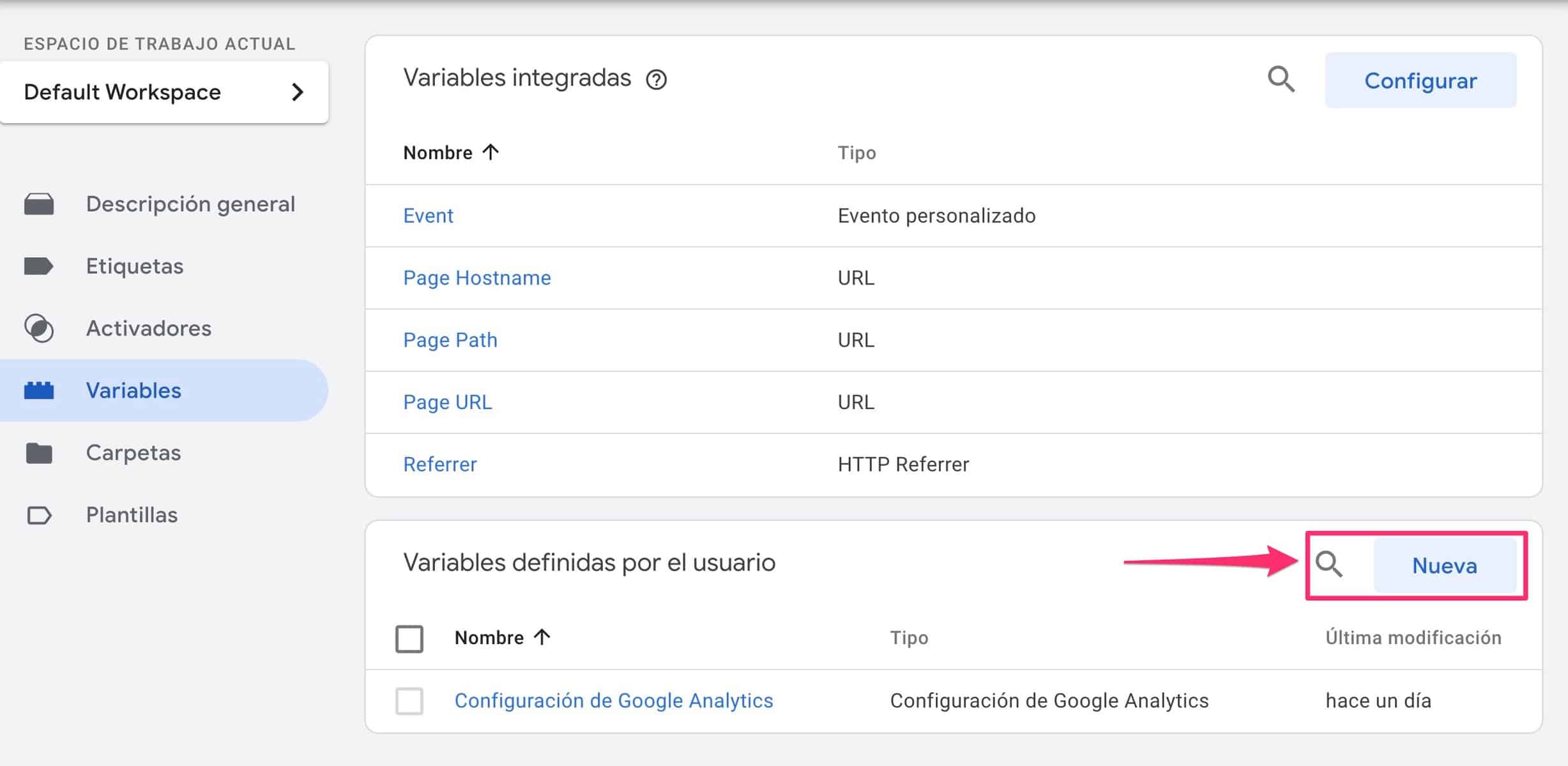Click the Plantillas template icon
The image size is (1568, 766).
39,515
